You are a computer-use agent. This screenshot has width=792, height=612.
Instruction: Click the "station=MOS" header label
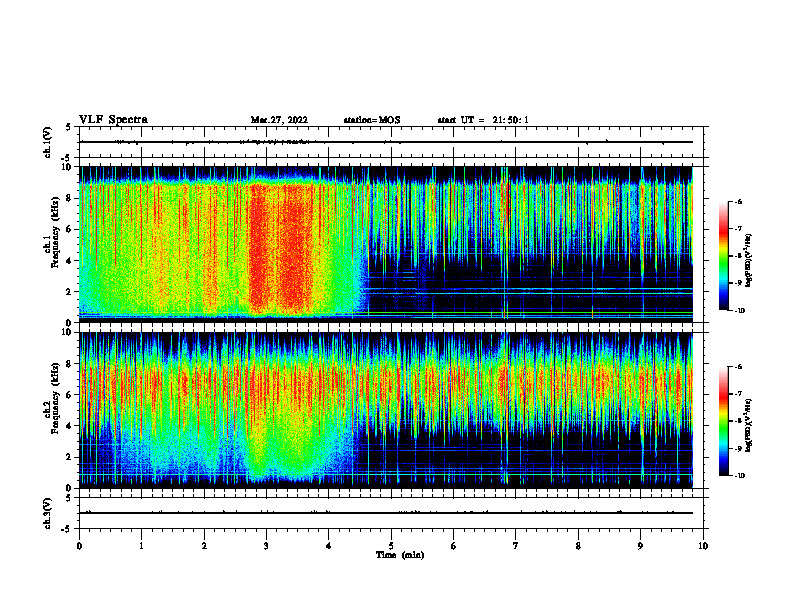(372, 120)
